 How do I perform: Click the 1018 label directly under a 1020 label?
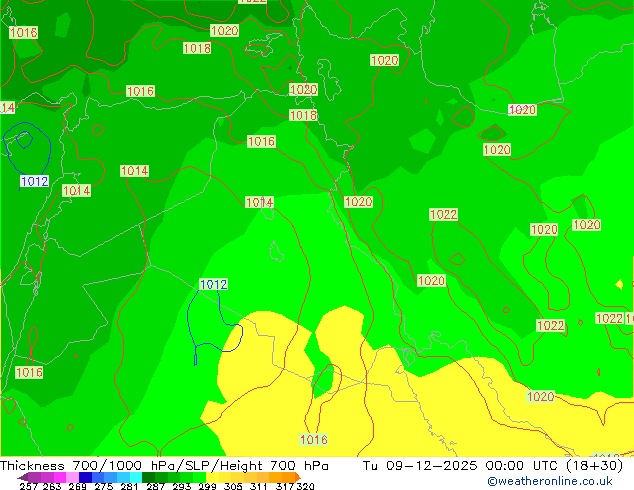pos(303,115)
